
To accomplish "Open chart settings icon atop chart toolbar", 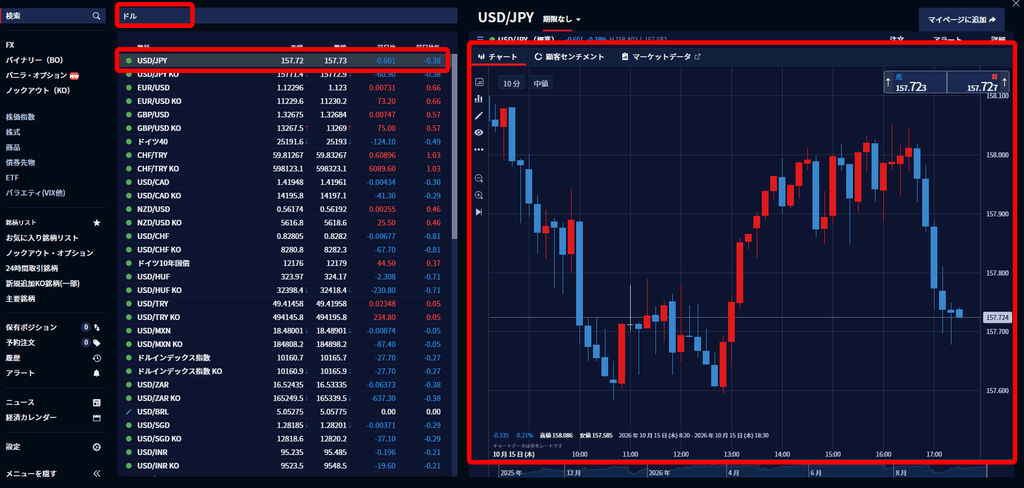I will click(479, 82).
